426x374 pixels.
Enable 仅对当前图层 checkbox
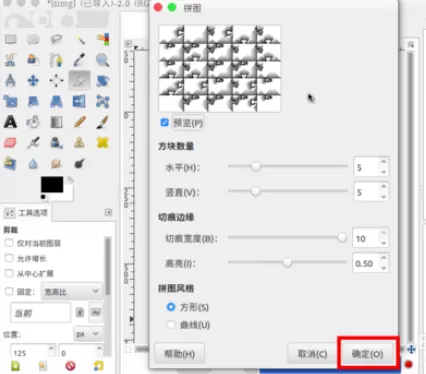pyautogui.click(x=9, y=243)
